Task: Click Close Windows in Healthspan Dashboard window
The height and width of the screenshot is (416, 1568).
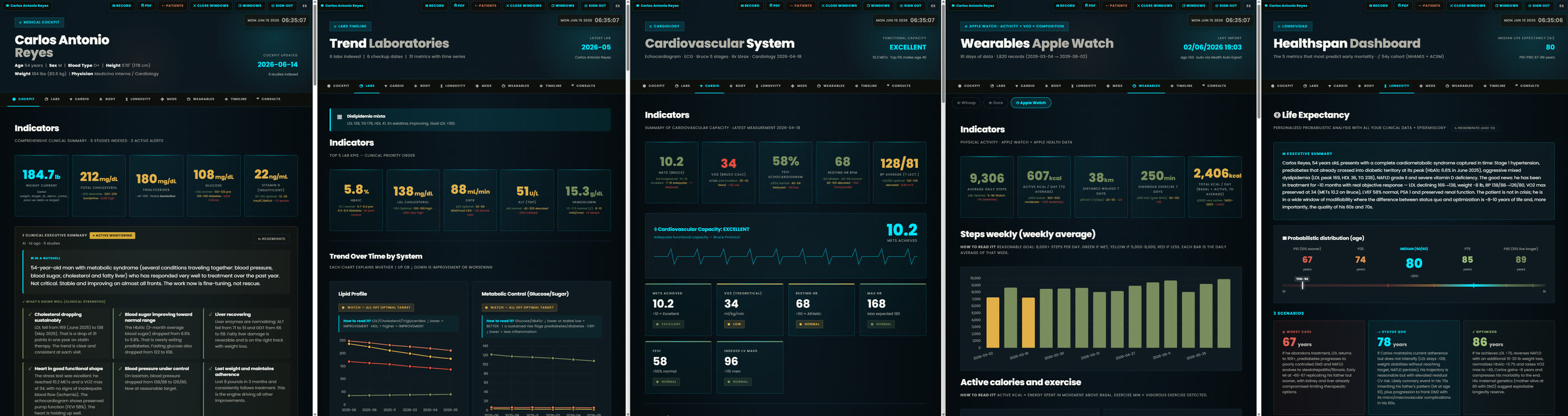Action: pos(1469,6)
